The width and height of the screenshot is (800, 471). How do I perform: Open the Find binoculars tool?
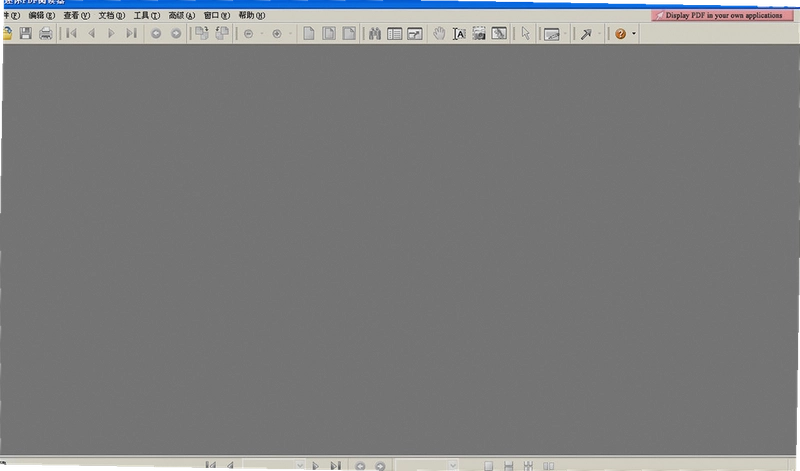coord(374,34)
